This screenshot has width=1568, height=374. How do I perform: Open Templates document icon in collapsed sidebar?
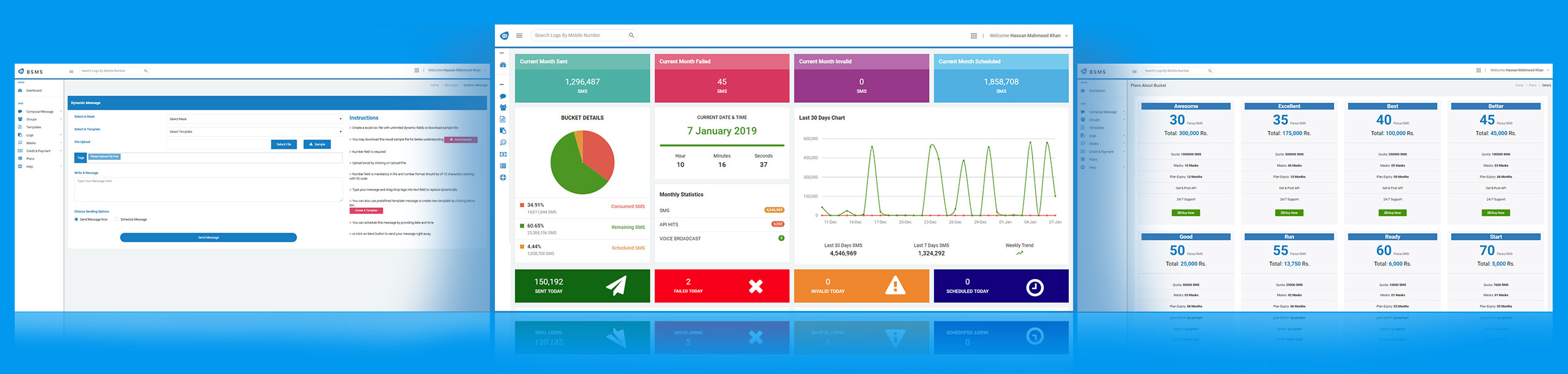(503, 119)
